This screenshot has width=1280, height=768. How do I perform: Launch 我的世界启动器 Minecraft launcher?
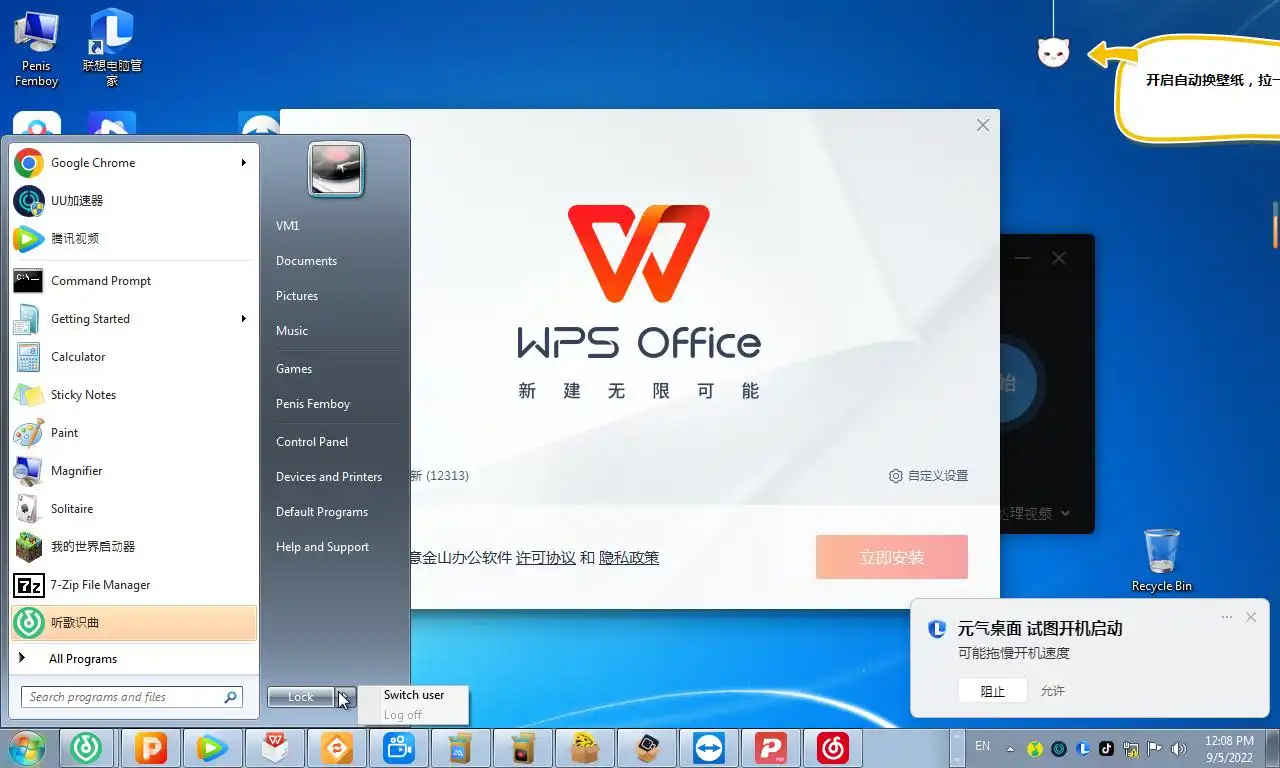coord(134,547)
